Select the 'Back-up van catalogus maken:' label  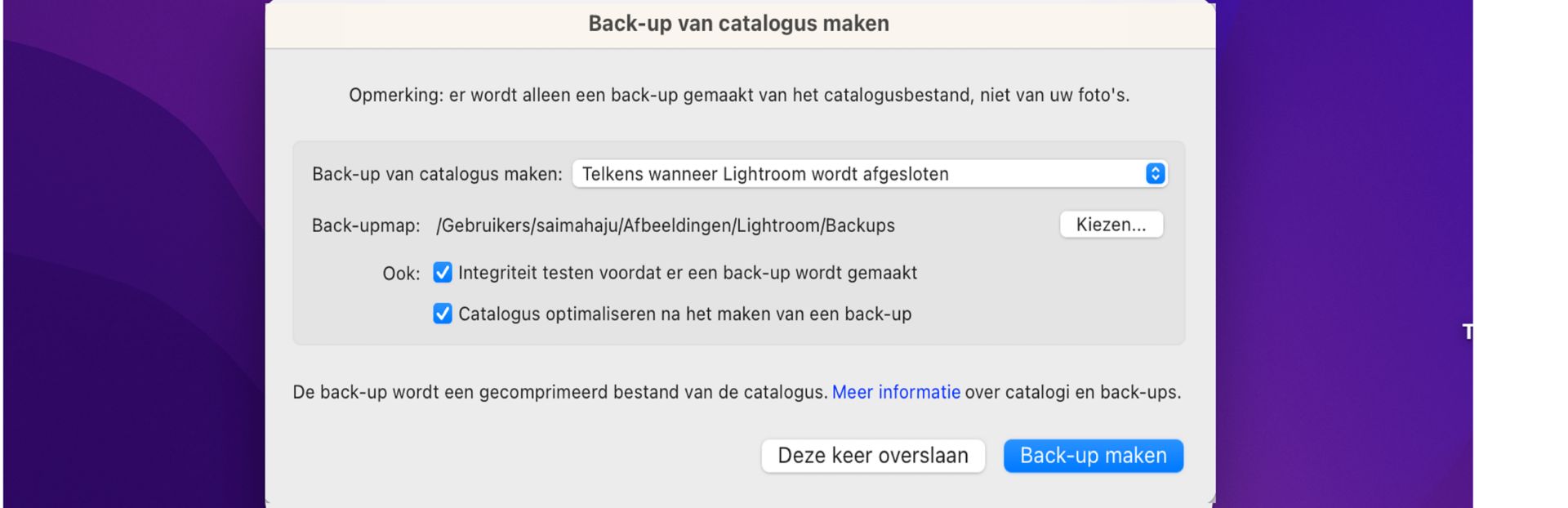[x=437, y=173]
